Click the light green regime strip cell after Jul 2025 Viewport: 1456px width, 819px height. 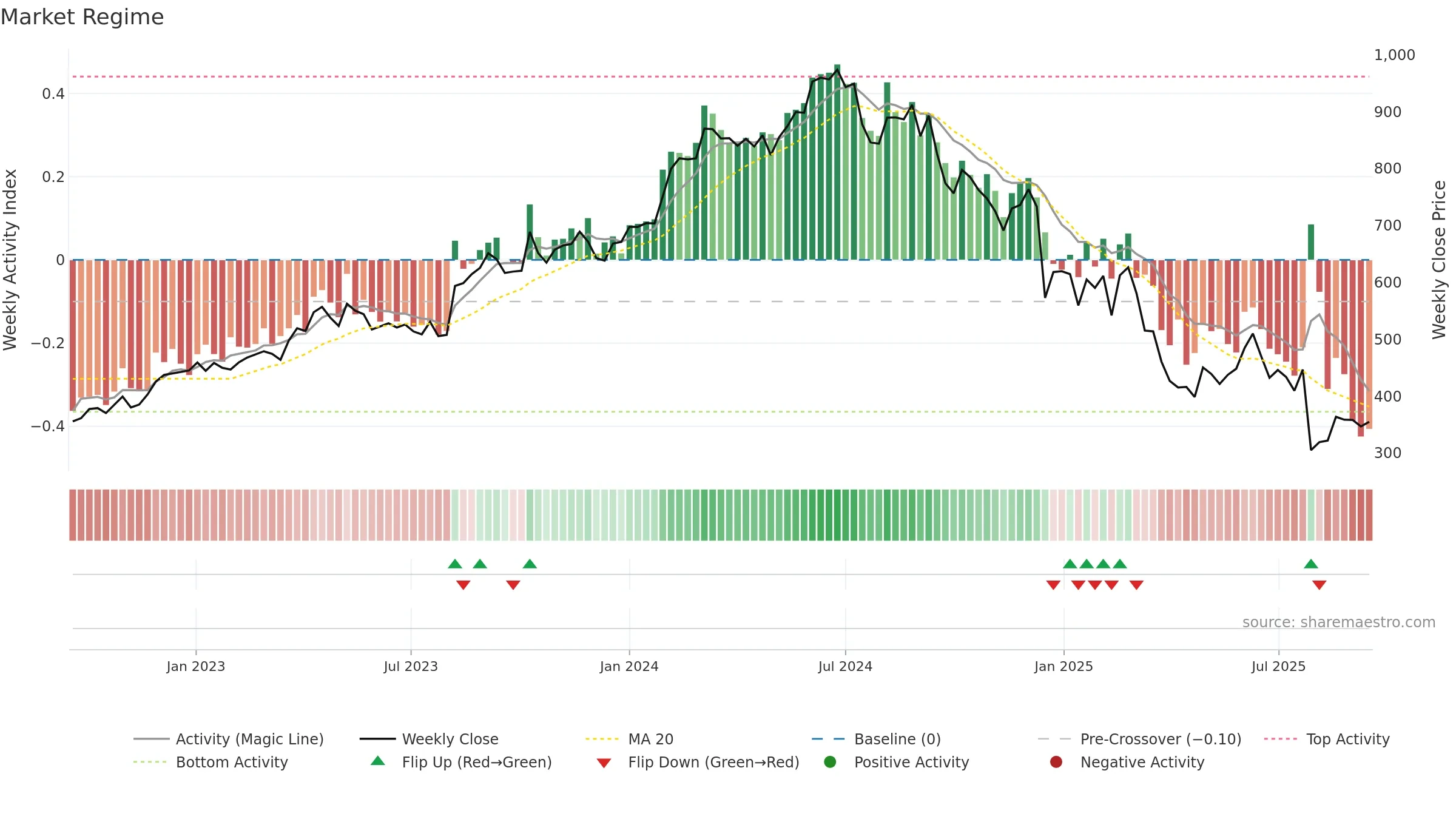click(1311, 515)
